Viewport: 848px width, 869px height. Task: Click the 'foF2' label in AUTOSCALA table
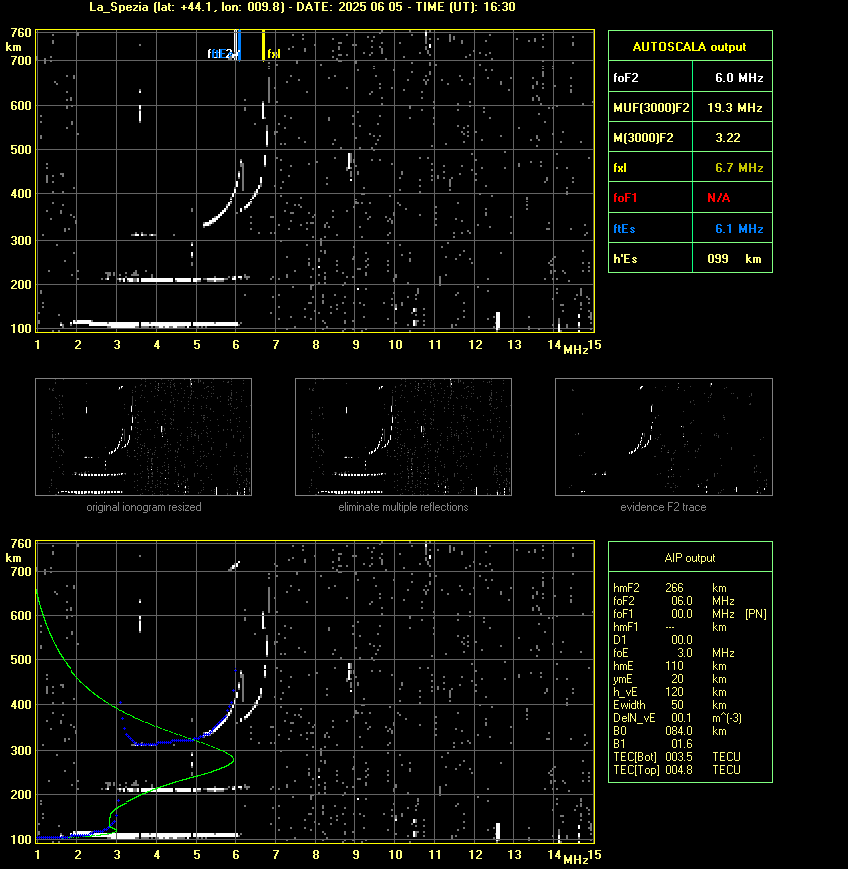pos(626,78)
